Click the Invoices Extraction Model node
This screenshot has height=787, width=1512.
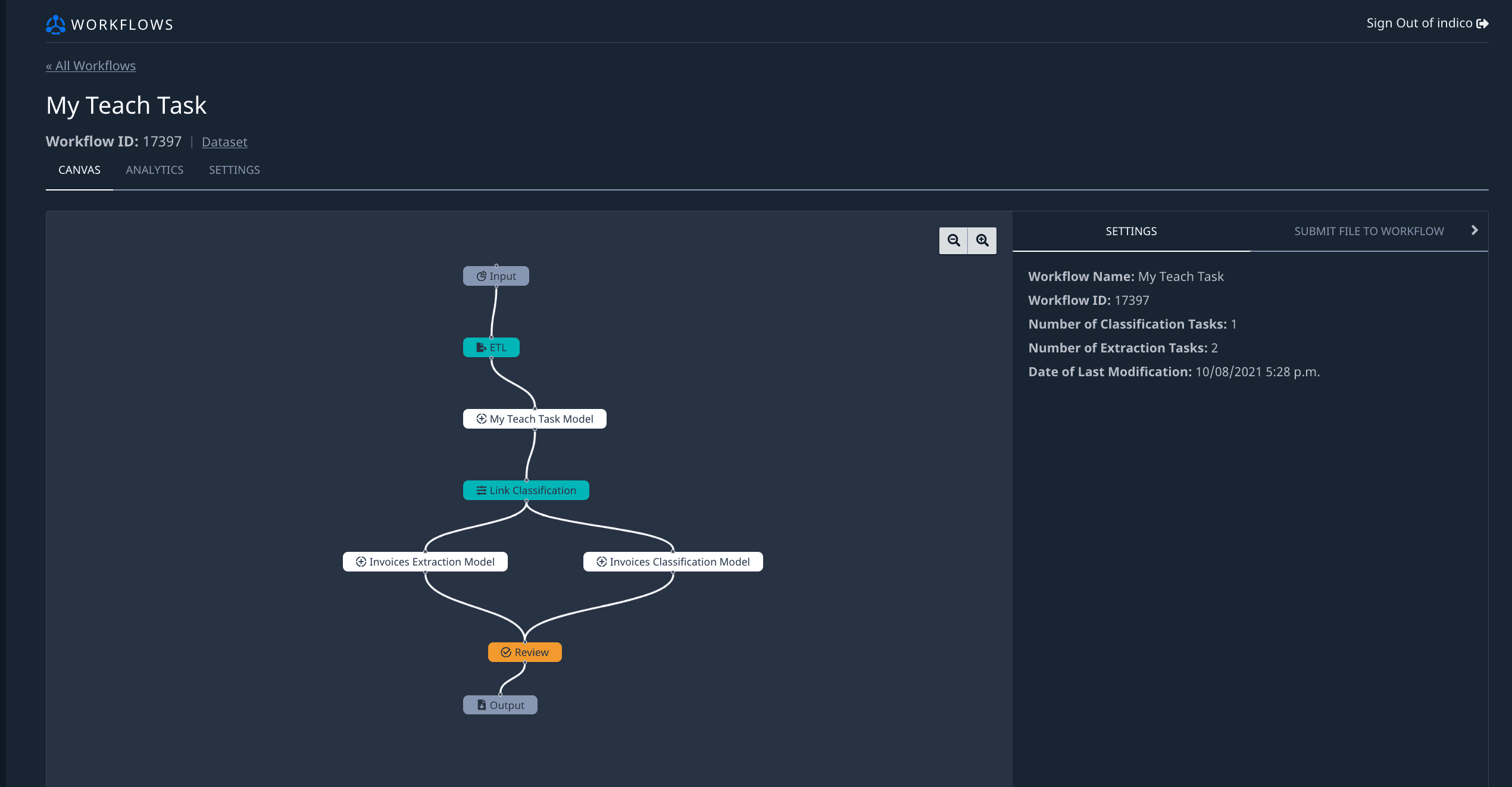point(425,562)
